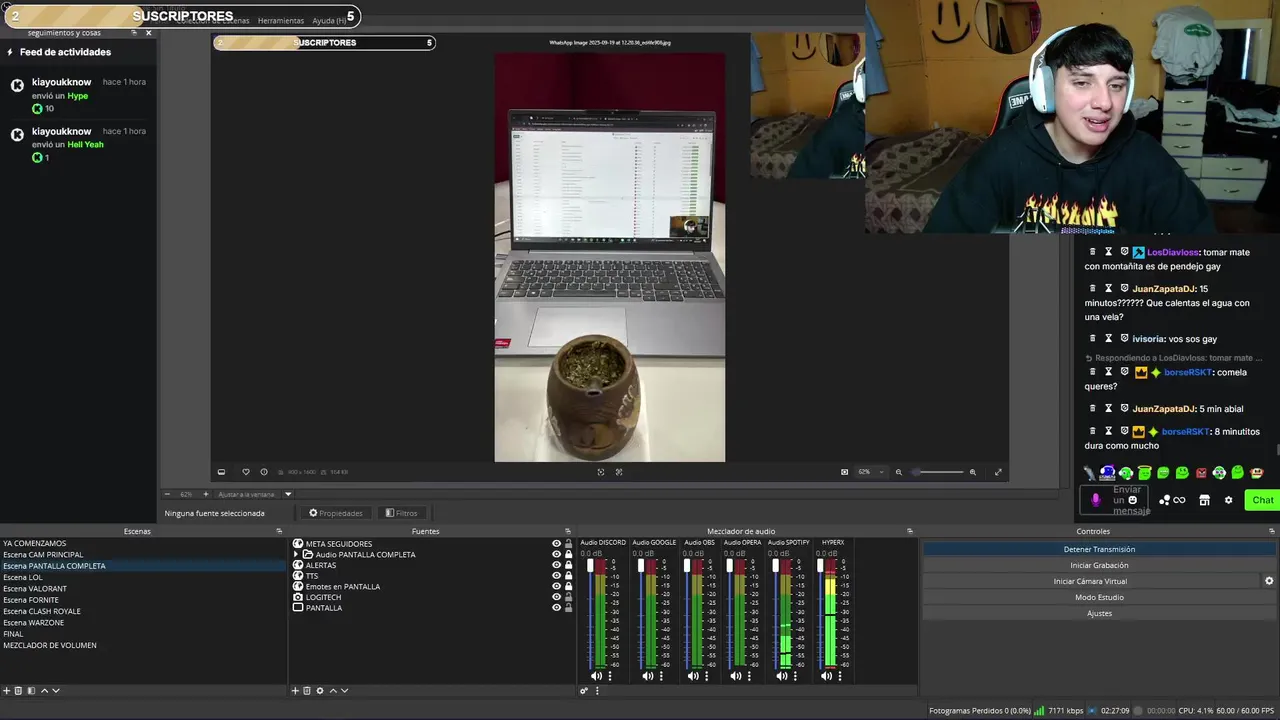Close the Feed de actividades panel
1280x720 pixels.
[149, 33]
